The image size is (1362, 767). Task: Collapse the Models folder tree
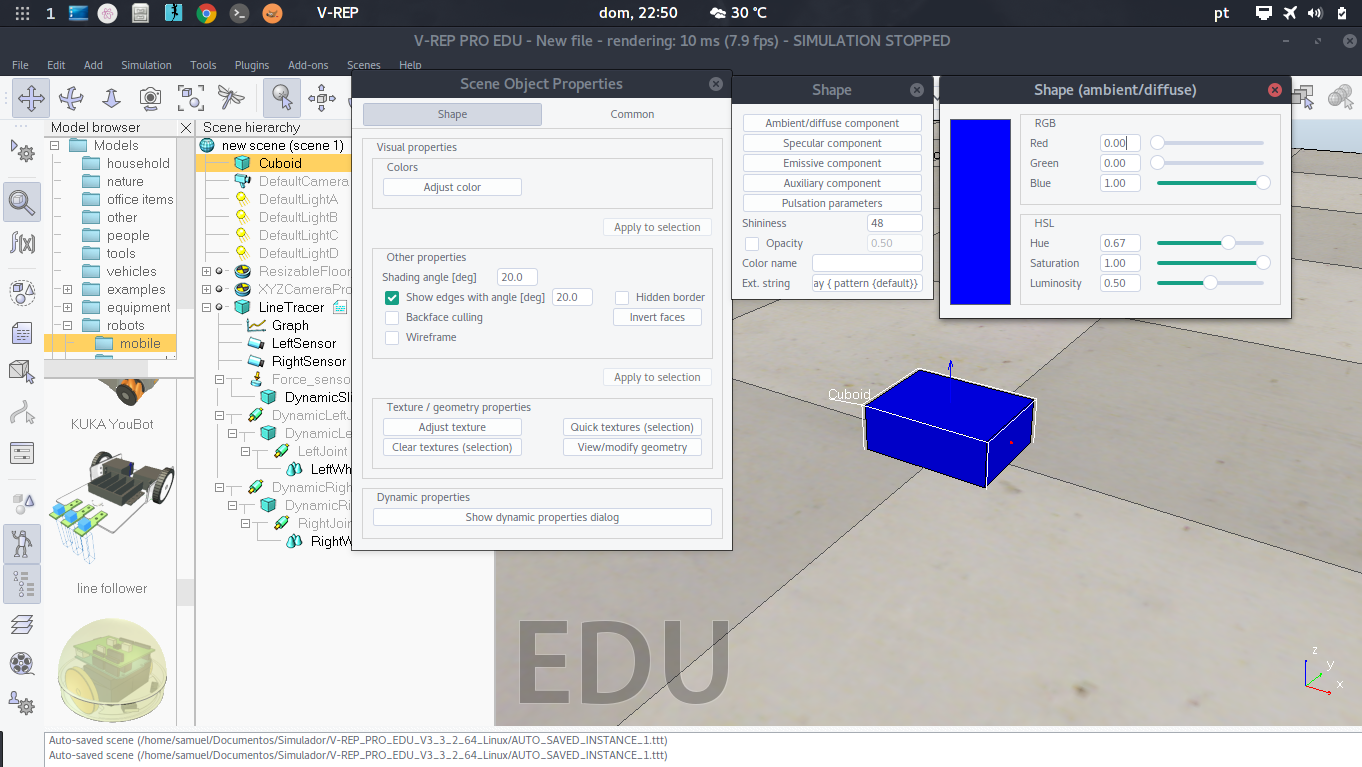tap(55, 145)
